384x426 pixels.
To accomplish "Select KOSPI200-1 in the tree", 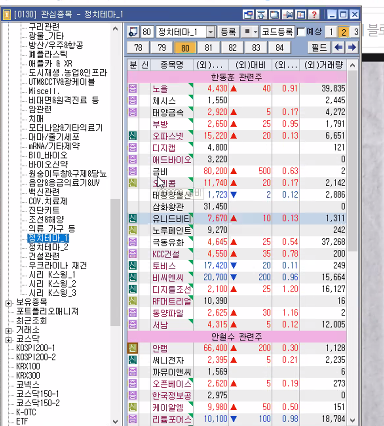I will [x=36, y=348].
